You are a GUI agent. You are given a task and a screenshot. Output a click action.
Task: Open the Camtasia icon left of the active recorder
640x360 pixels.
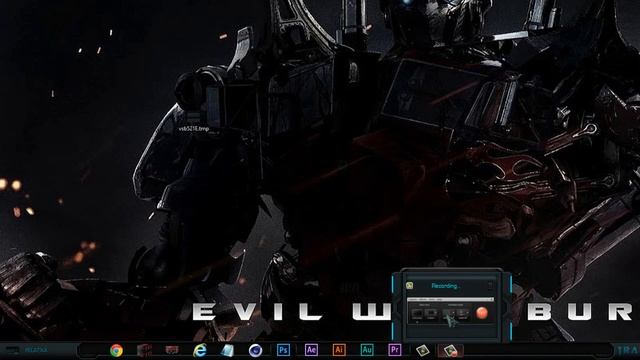pyautogui.click(x=422, y=350)
